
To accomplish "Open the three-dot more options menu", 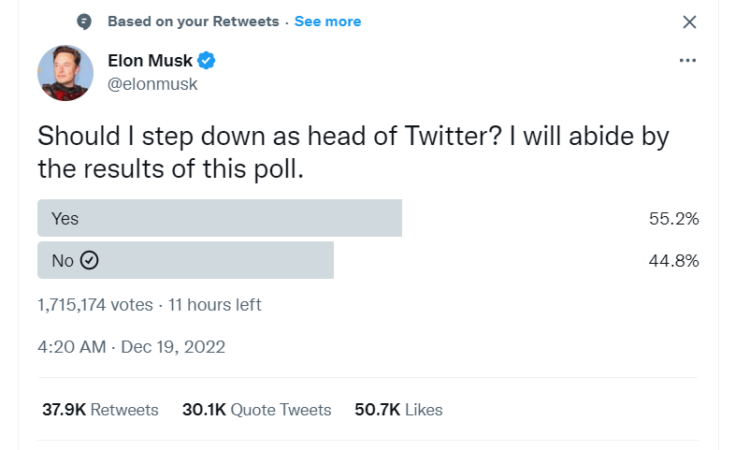I will point(687,60).
